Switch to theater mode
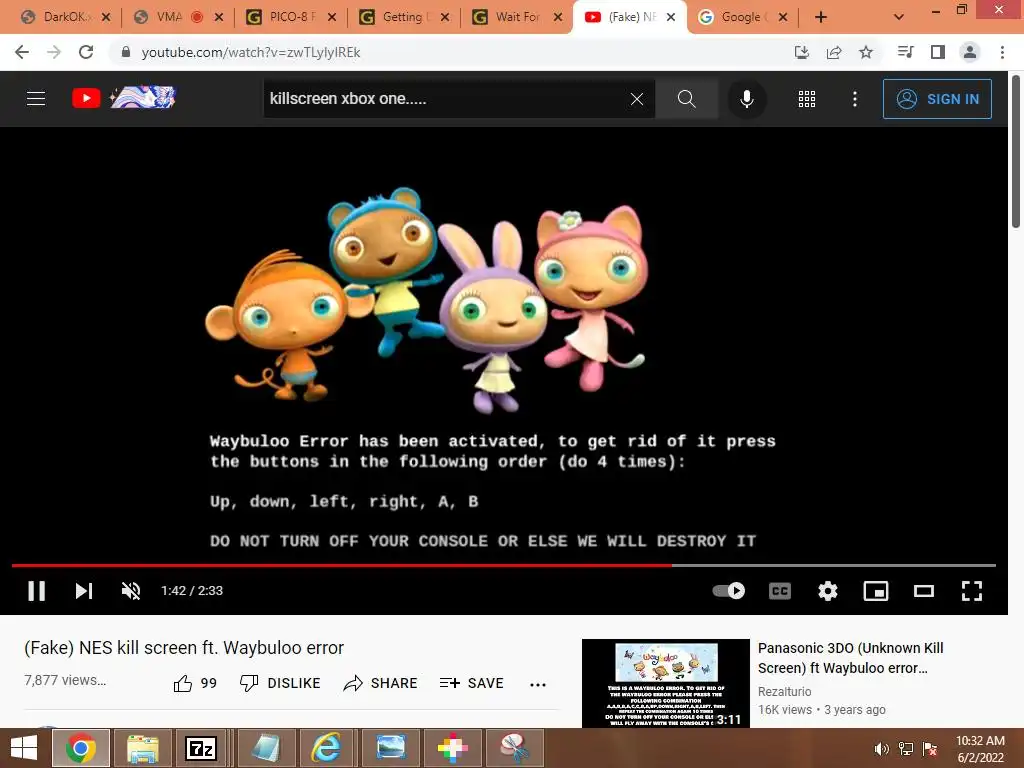1024x768 pixels. point(923,590)
